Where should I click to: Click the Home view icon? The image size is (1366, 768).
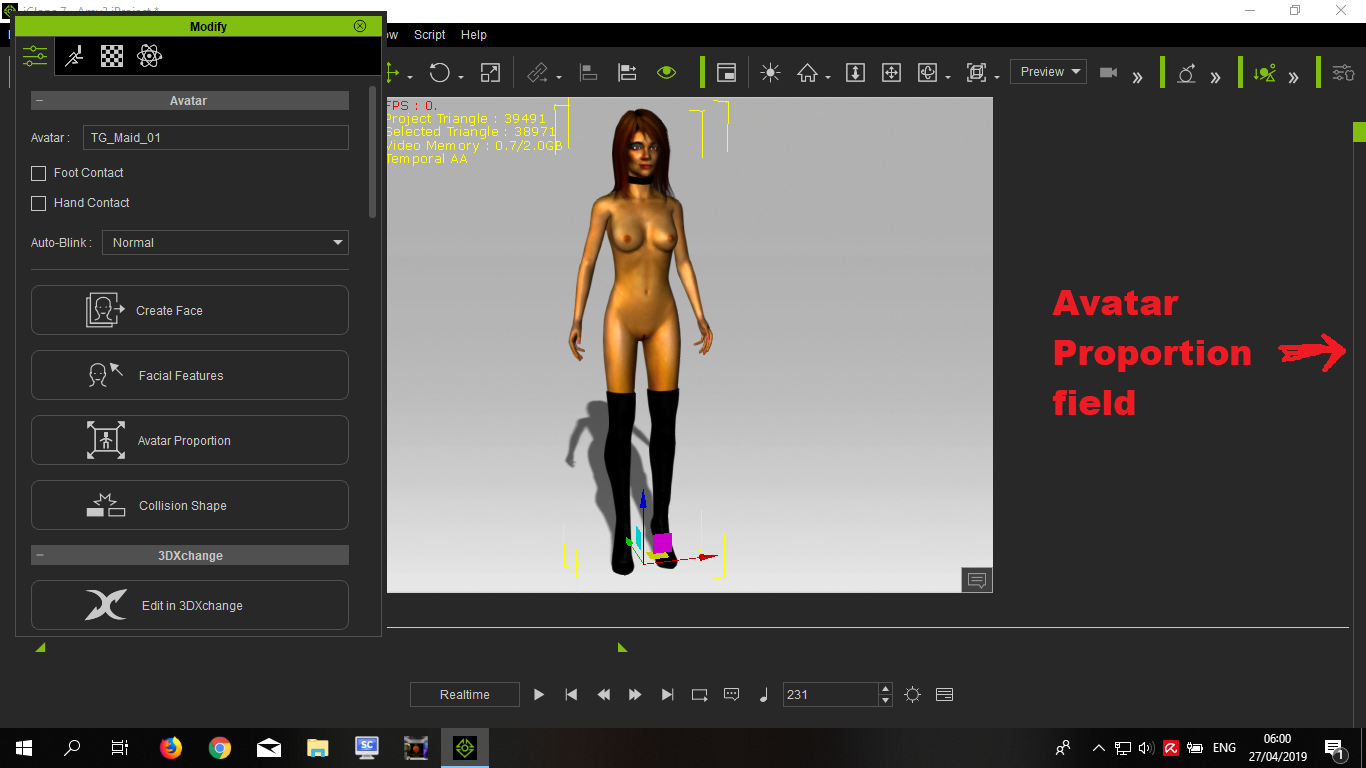808,72
